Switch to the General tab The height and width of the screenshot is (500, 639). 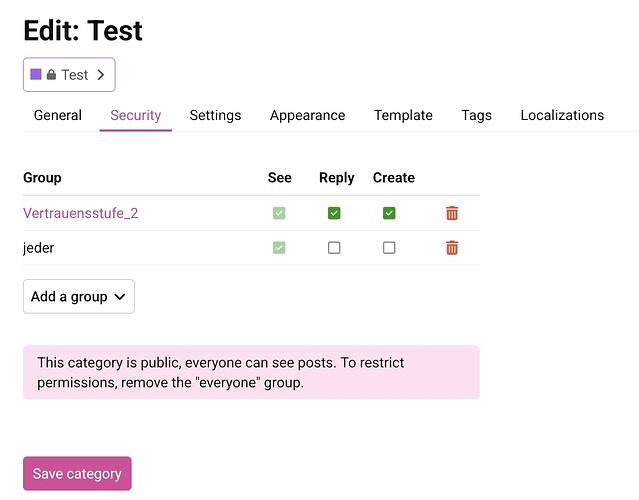58,115
